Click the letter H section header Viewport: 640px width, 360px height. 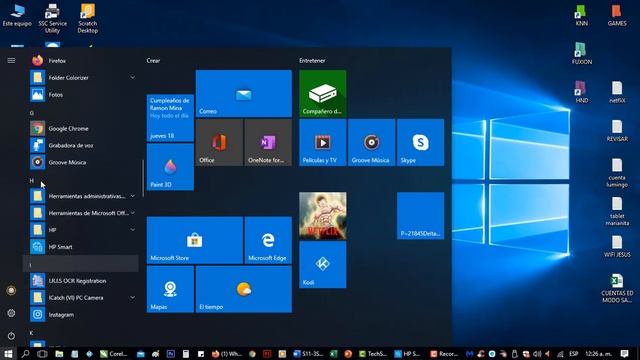tap(31, 180)
